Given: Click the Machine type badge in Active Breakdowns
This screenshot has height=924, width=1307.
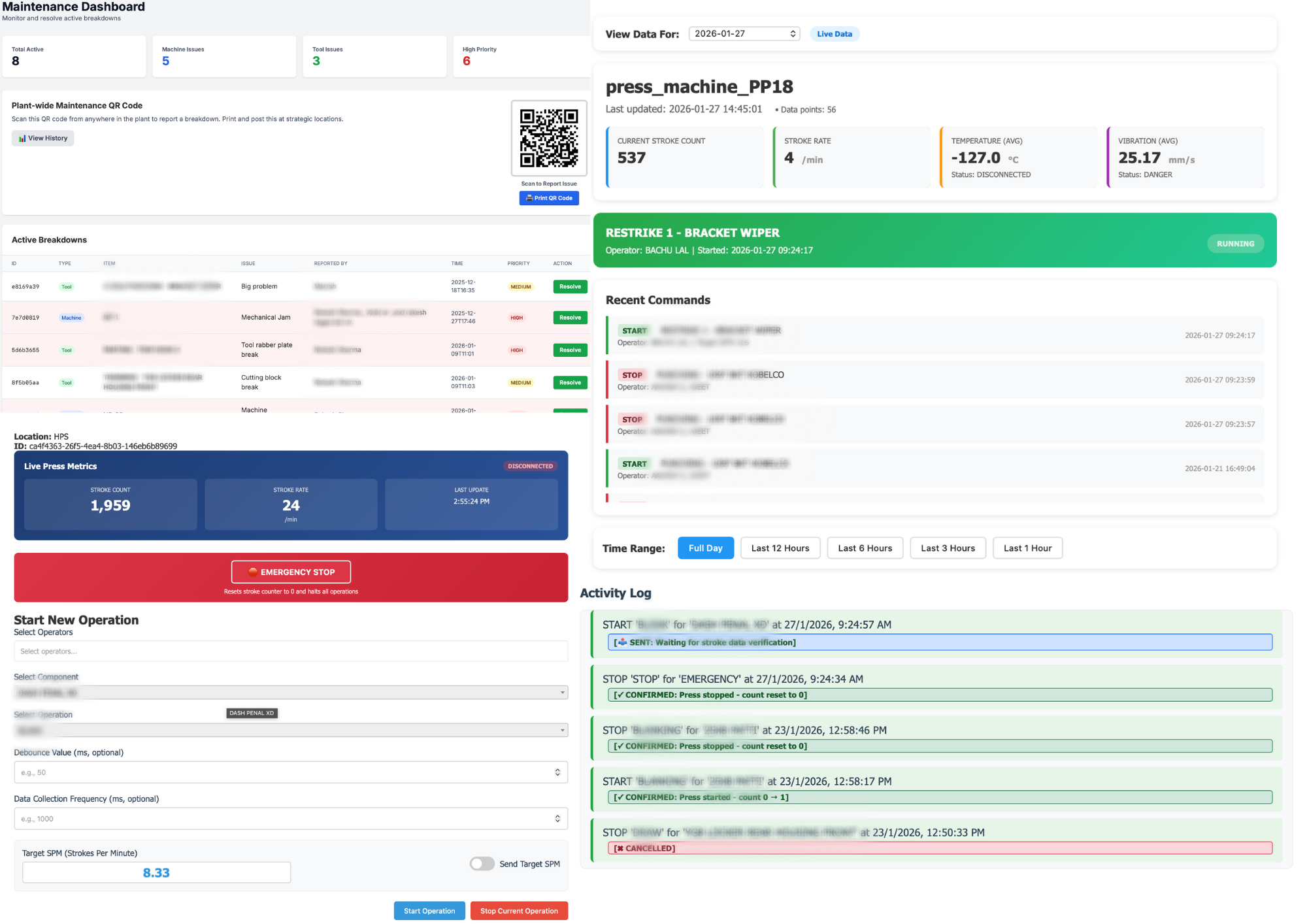Looking at the screenshot, I should [x=71, y=318].
